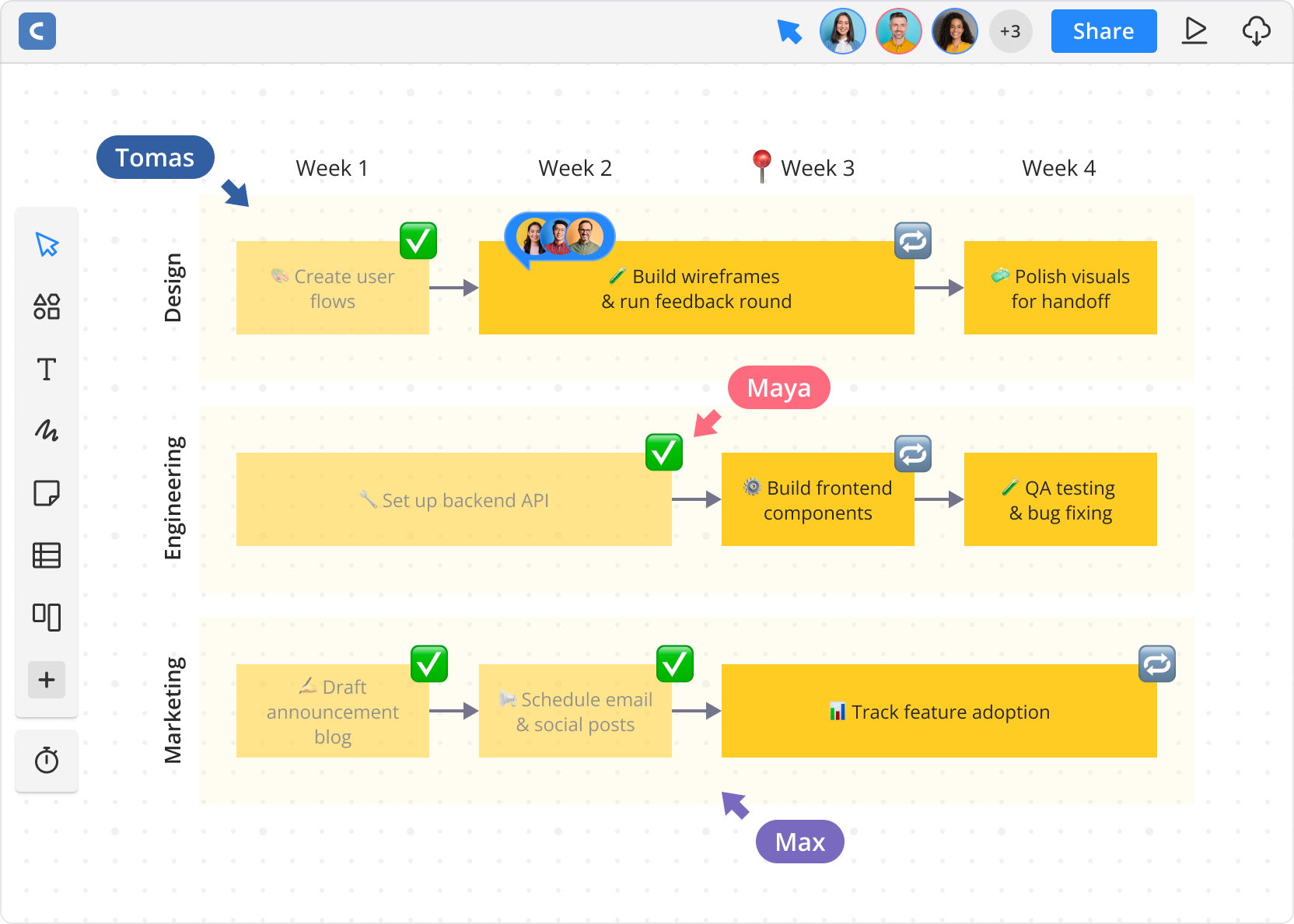Pick the Sticky note tool
The image size is (1294, 924).
coord(47,493)
